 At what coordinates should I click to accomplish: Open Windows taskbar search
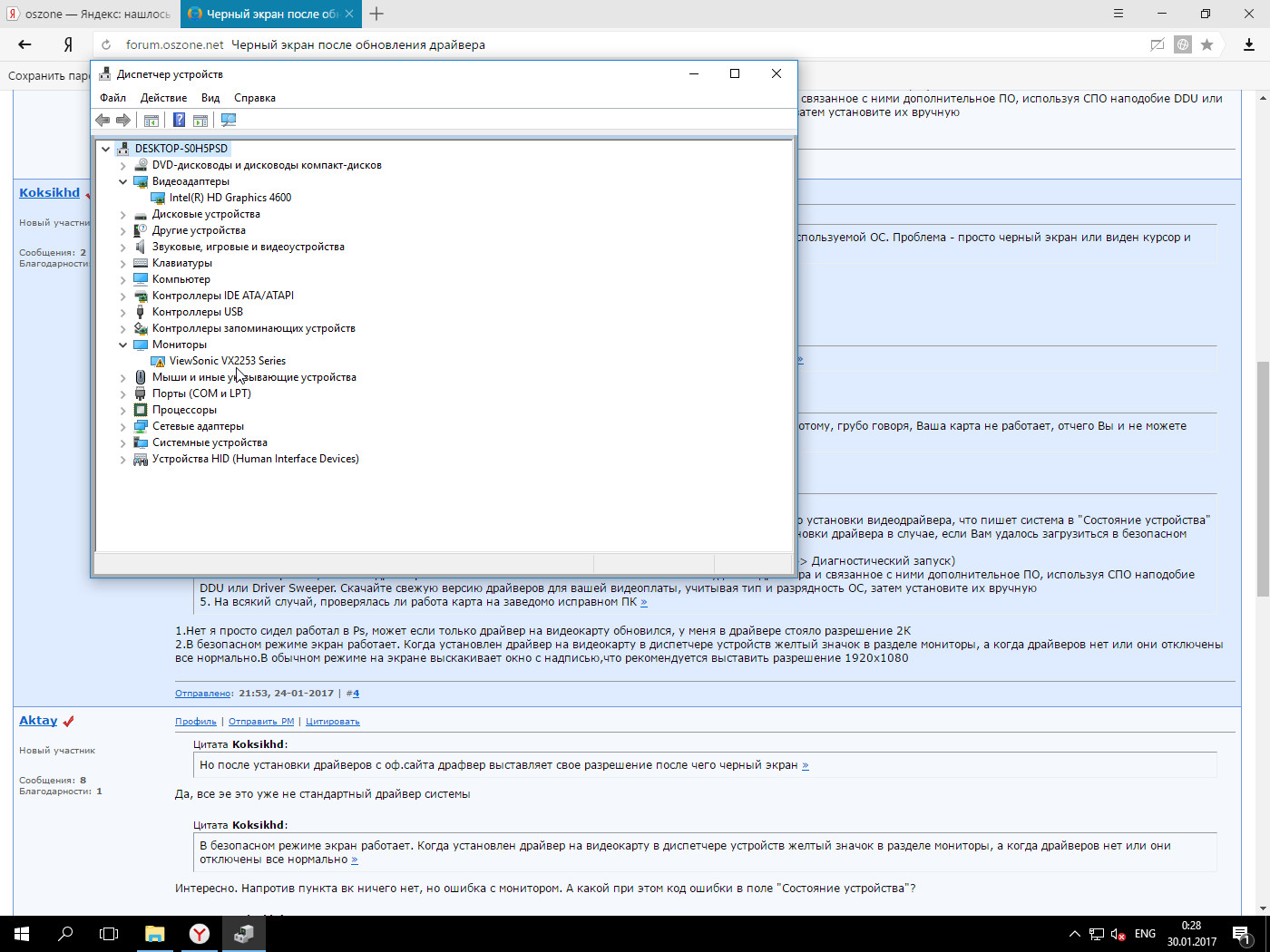point(65,934)
